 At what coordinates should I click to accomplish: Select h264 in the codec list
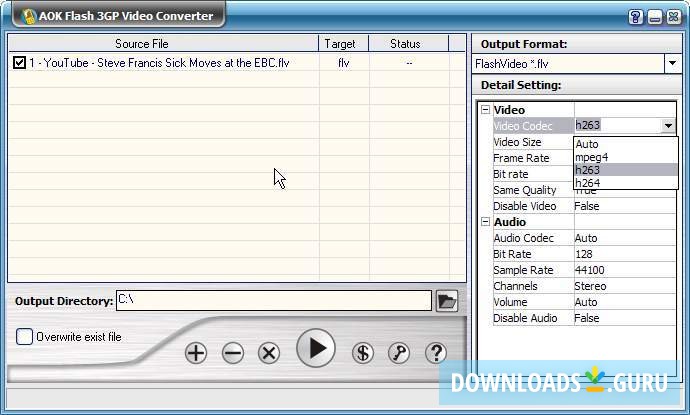625,183
